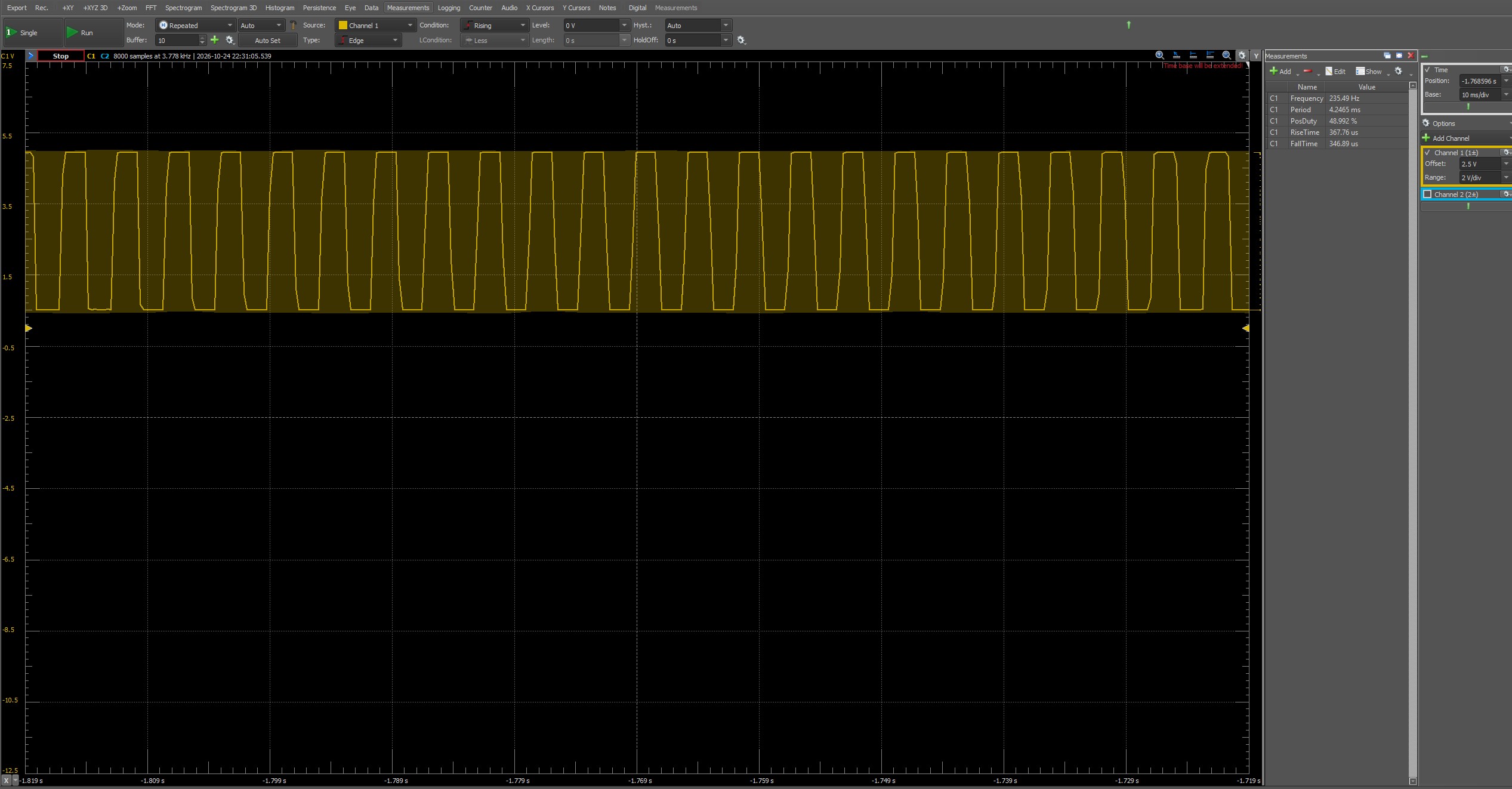
Task: Open Channel 2 settings gear
Action: [1506, 194]
